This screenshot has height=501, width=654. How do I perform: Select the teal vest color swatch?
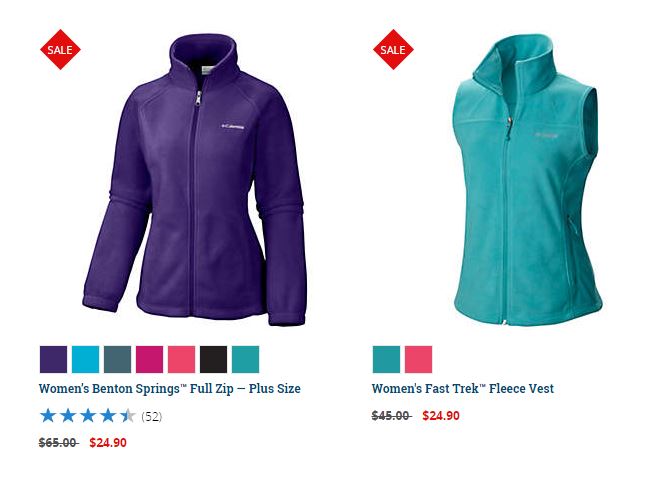click(x=386, y=359)
